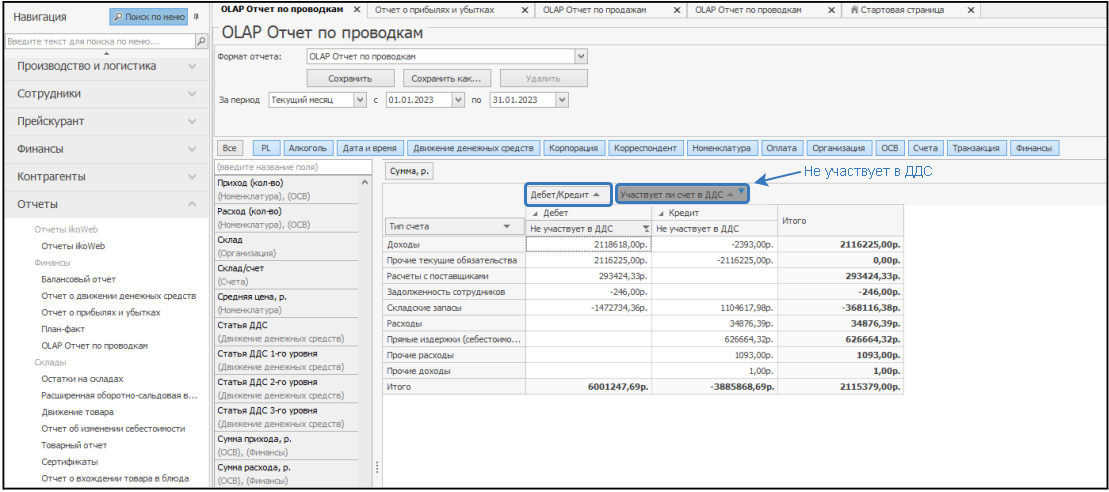Toggle the PL field category filter
The height and width of the screenshot is (492, 1109).
click(x=266, y=148)
